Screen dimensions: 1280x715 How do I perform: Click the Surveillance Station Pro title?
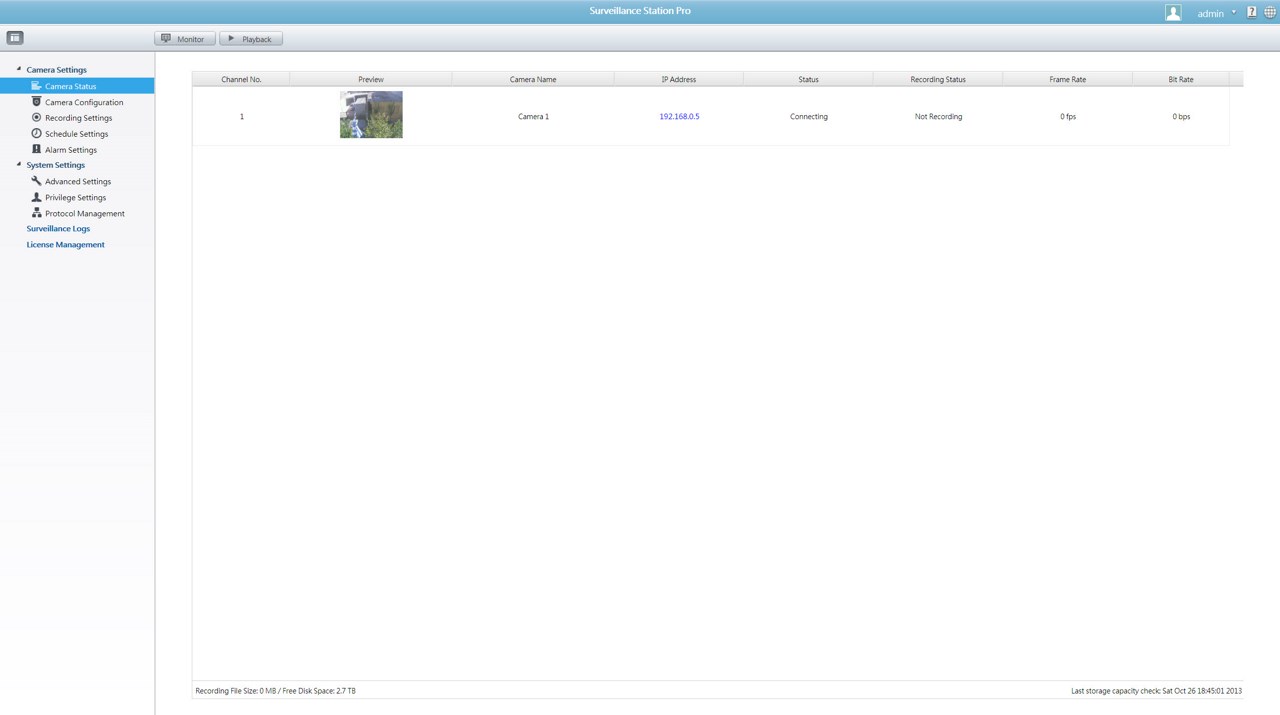coord(640,11)
